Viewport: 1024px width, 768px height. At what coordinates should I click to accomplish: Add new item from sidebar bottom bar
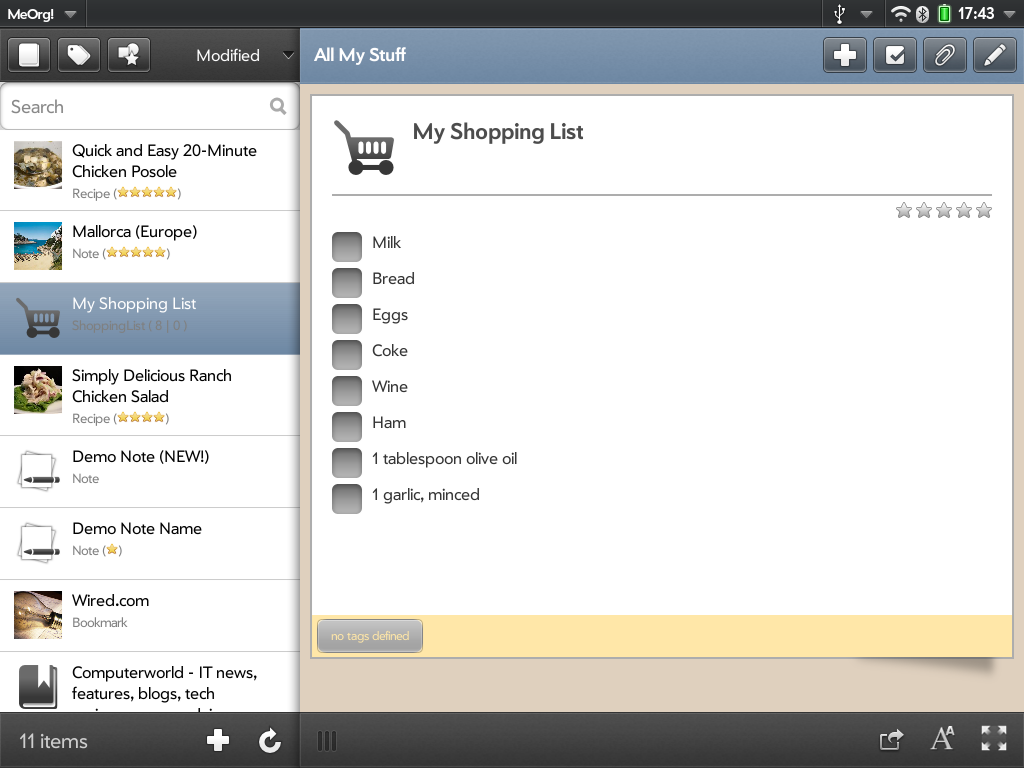point(218,741)
